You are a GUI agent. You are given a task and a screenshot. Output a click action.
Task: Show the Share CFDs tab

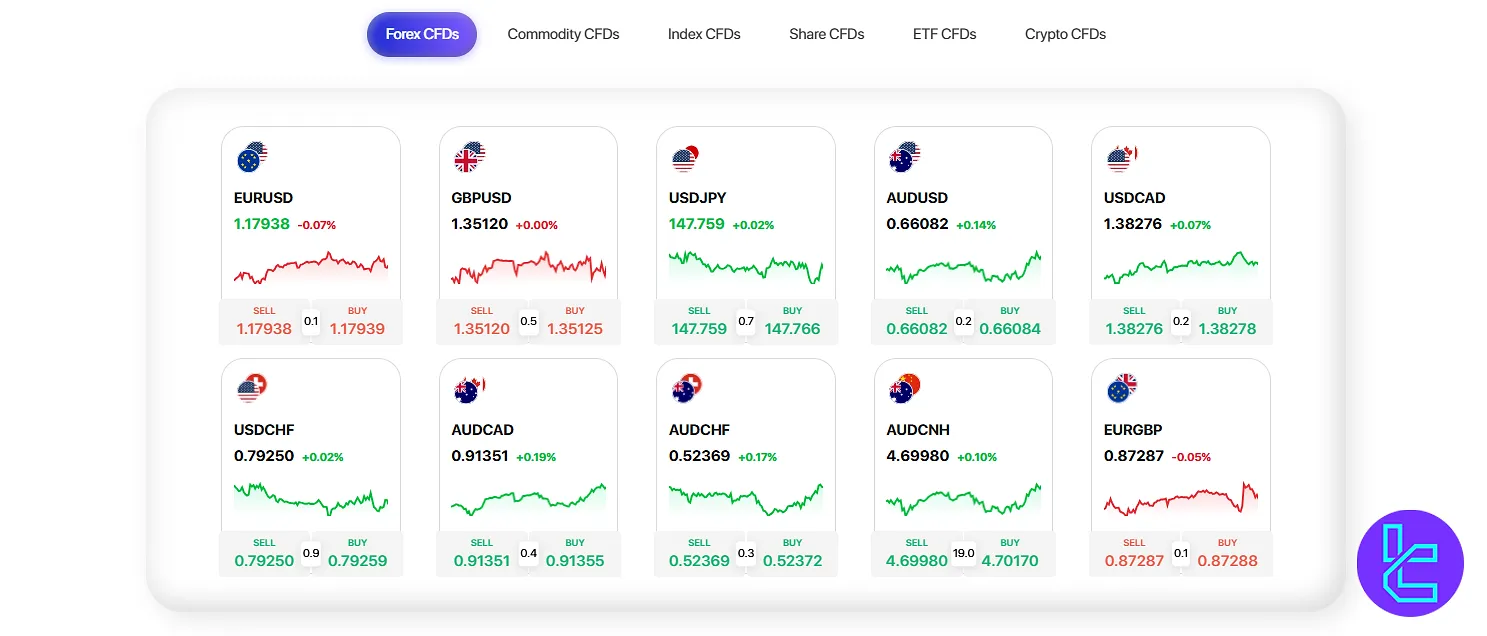point(826,34)
